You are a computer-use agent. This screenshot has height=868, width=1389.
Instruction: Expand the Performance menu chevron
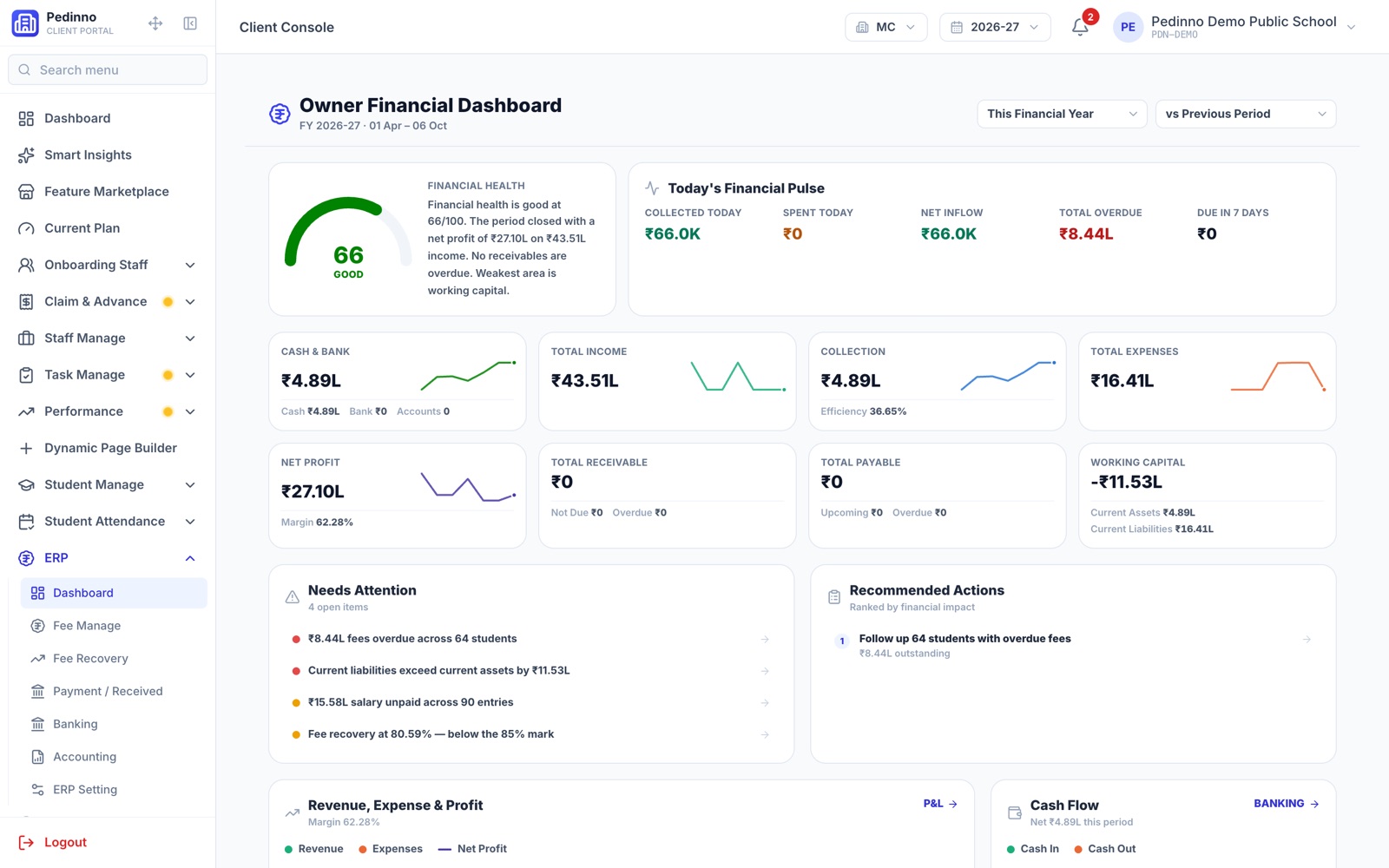[x=190, y=411]
